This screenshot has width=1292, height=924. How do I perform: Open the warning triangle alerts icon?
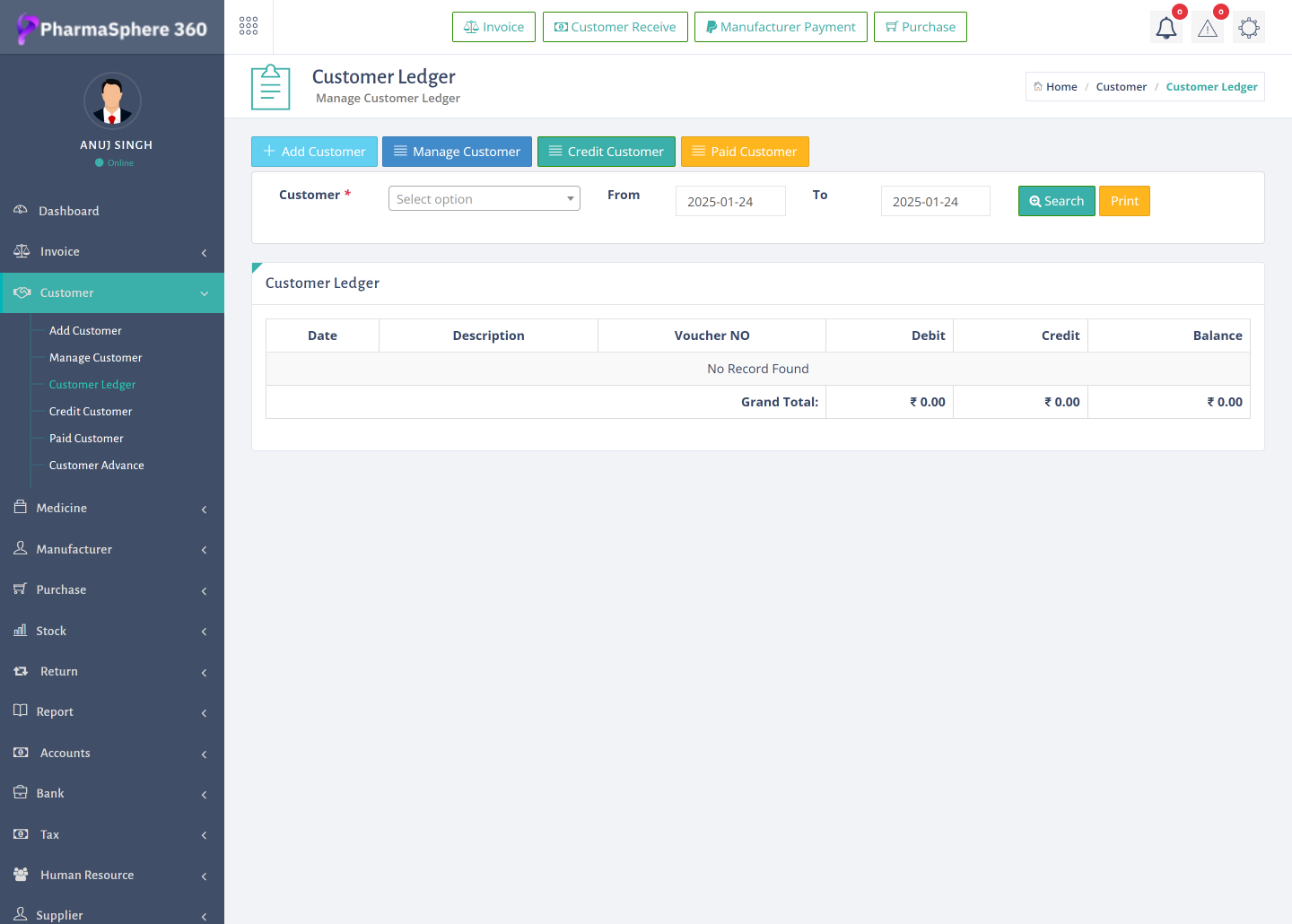1208,28
